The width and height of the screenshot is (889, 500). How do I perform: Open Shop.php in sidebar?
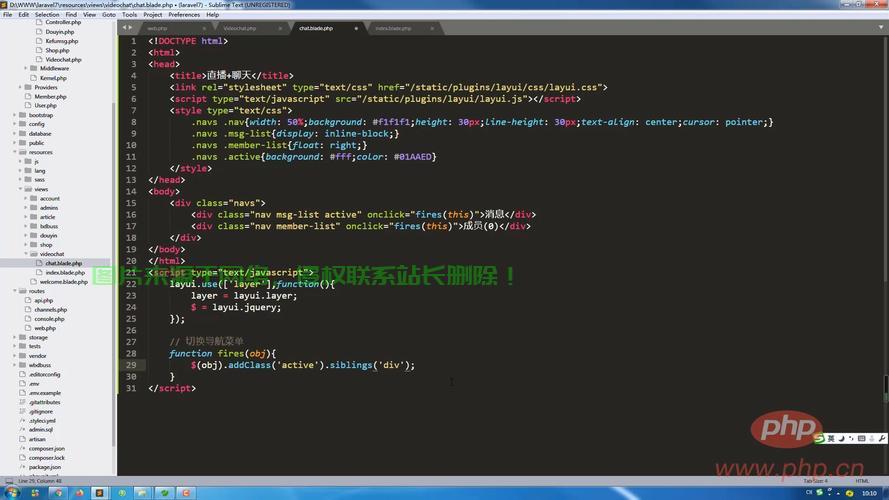57,50
